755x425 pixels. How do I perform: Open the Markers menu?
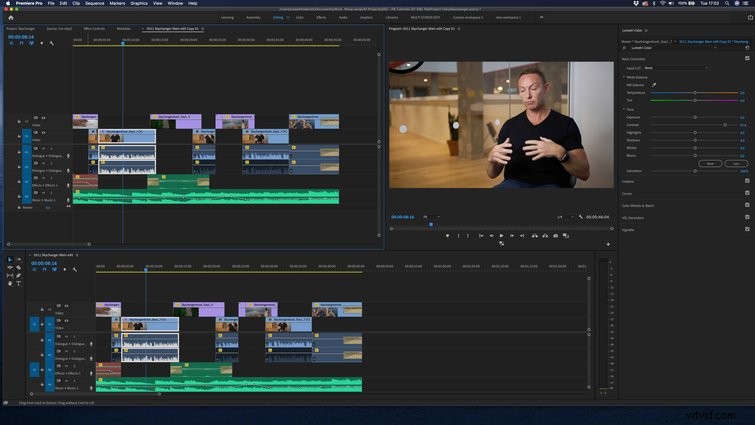117,3
